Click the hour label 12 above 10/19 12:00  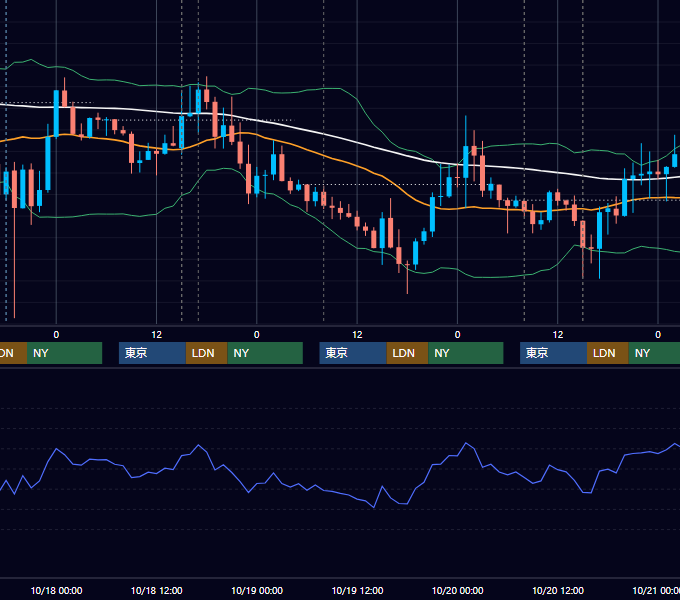tap(357, 335)
